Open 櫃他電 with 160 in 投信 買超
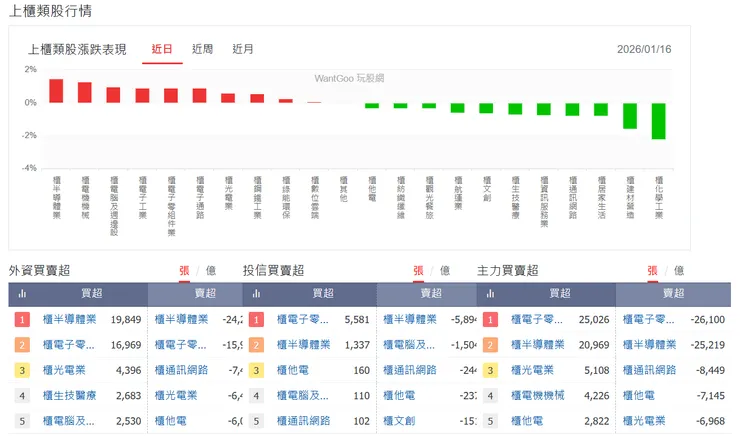740x437 pixels. [293, 370]
